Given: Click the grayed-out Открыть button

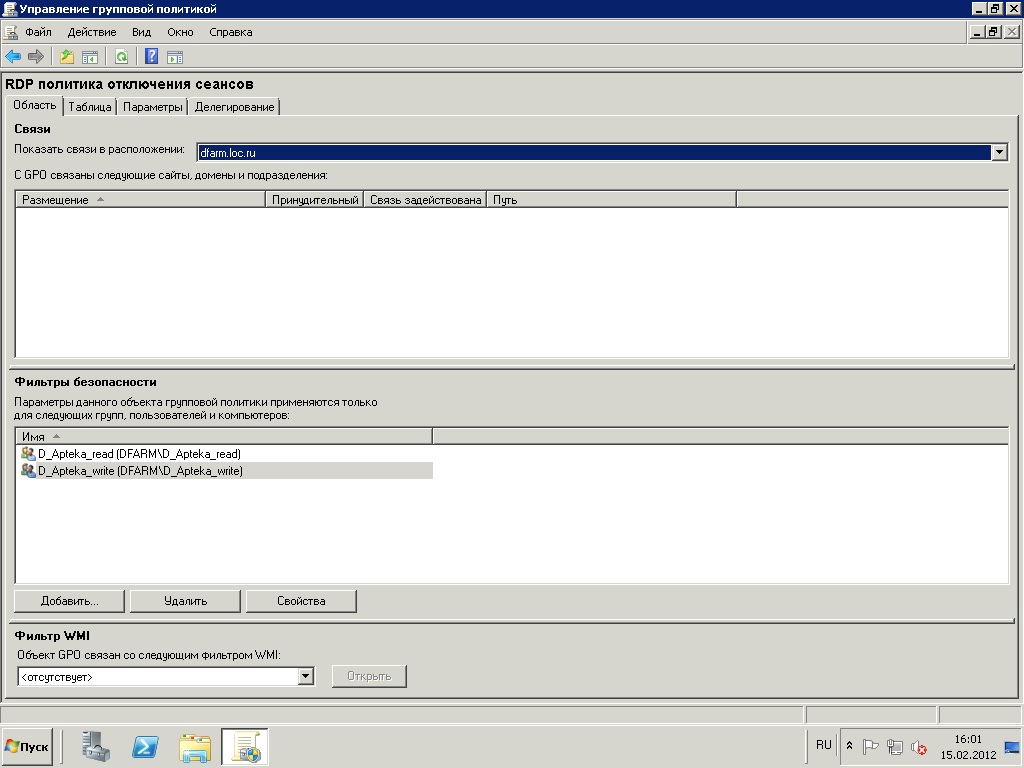Looking at the screenshot, I should click(x=369, y=676).
